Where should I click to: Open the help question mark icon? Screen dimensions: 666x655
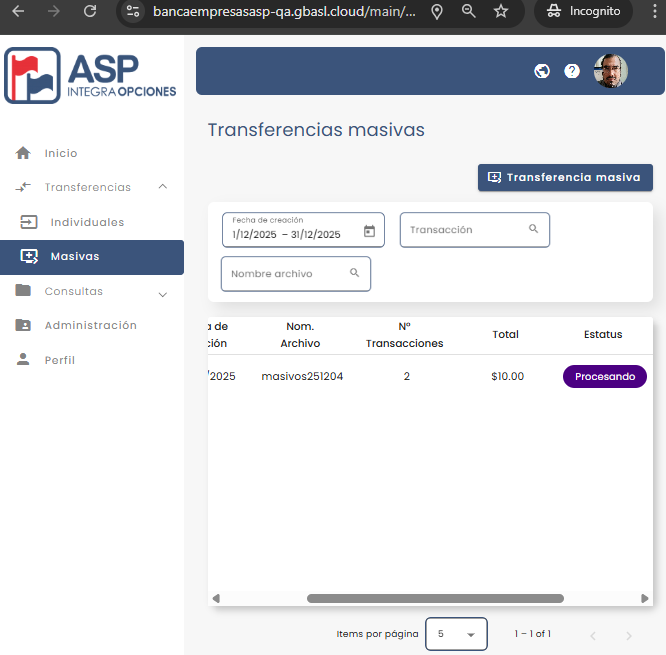click(x=572, y=71)
